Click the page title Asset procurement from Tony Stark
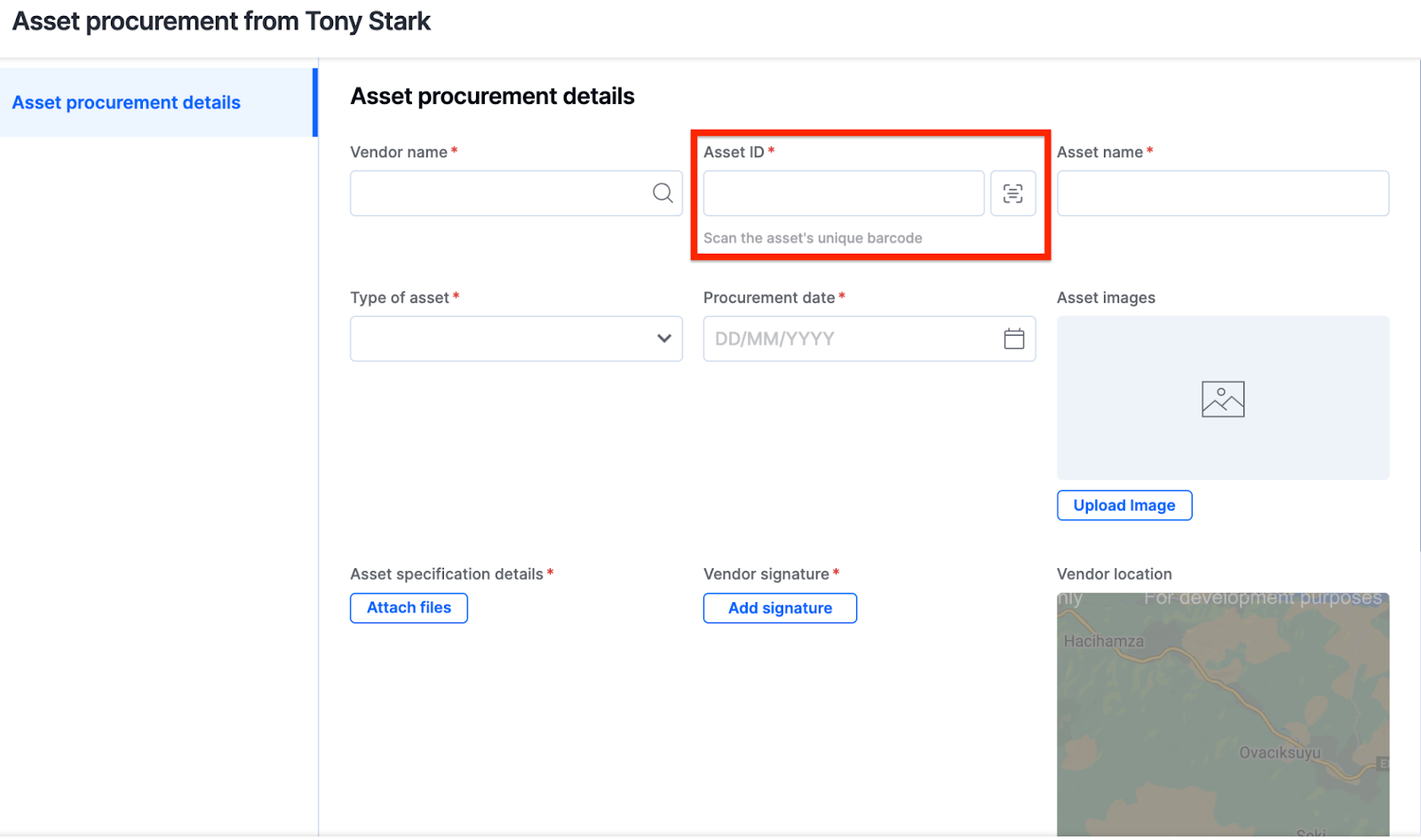This screenshot has height=840, width=1421. 221,21
